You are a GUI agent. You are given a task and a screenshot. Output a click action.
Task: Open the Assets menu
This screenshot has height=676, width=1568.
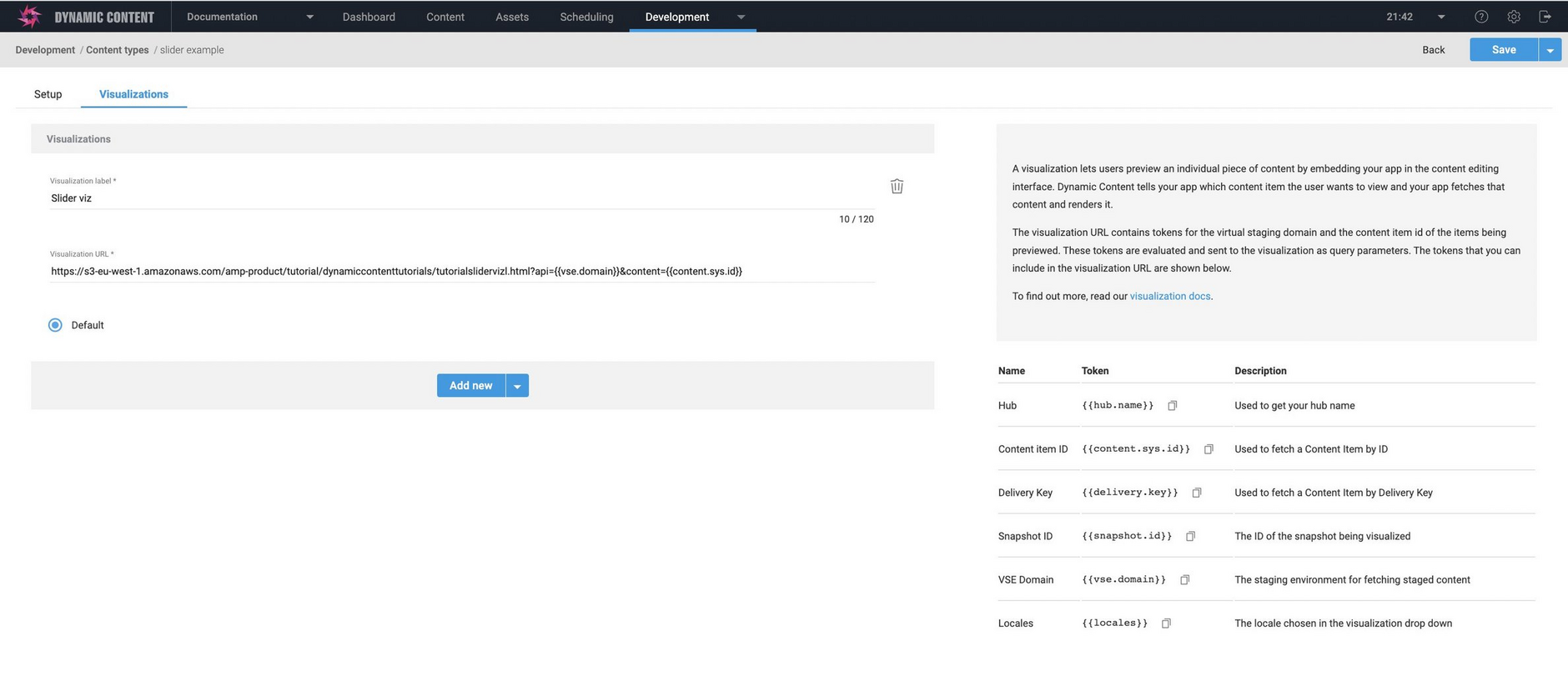point(512,17)
